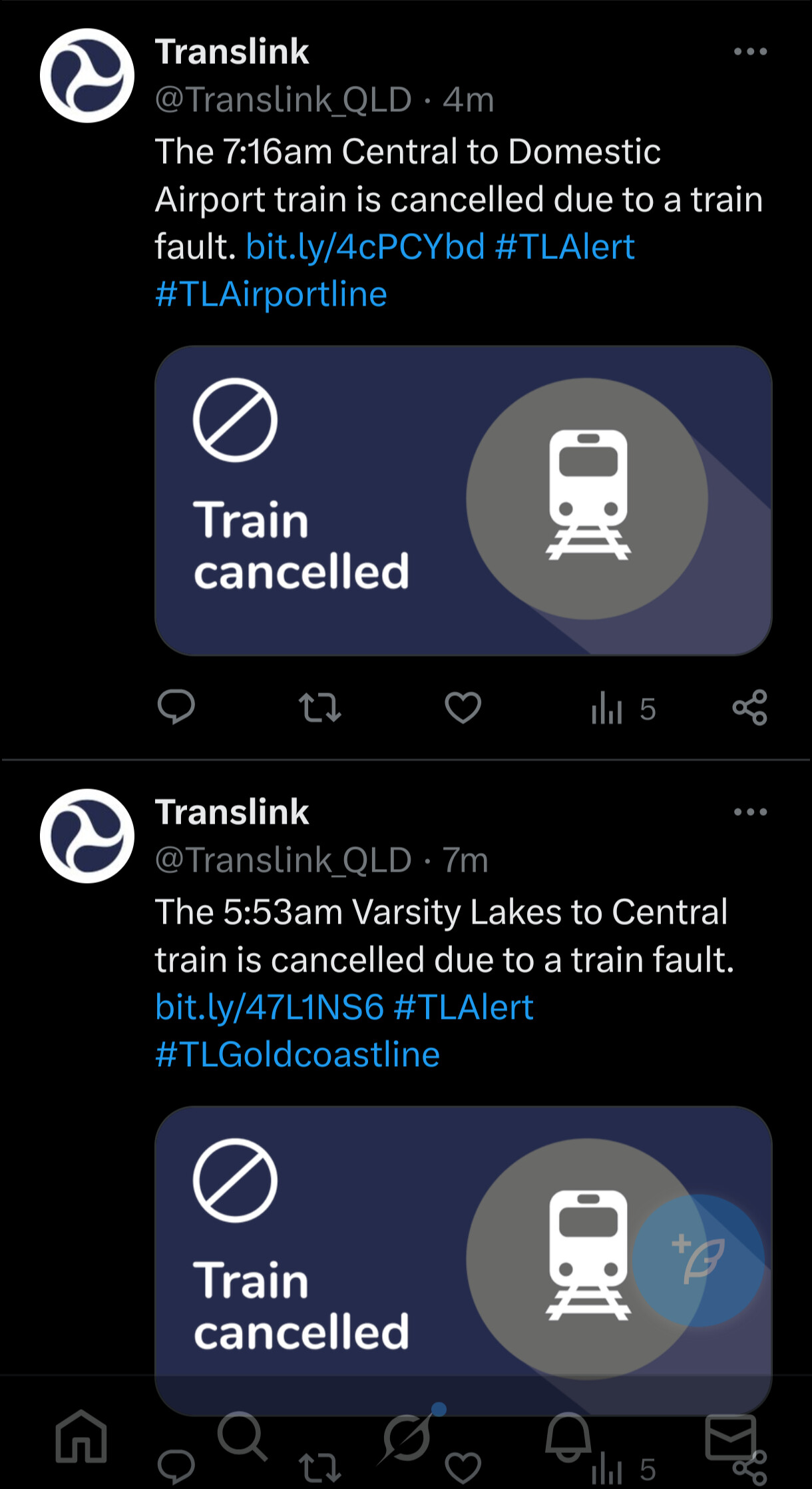Image resolution: width=812 pixels, height=1489 pixels.
Task: Open the Search tab
Action: [x=242, y=1436]
